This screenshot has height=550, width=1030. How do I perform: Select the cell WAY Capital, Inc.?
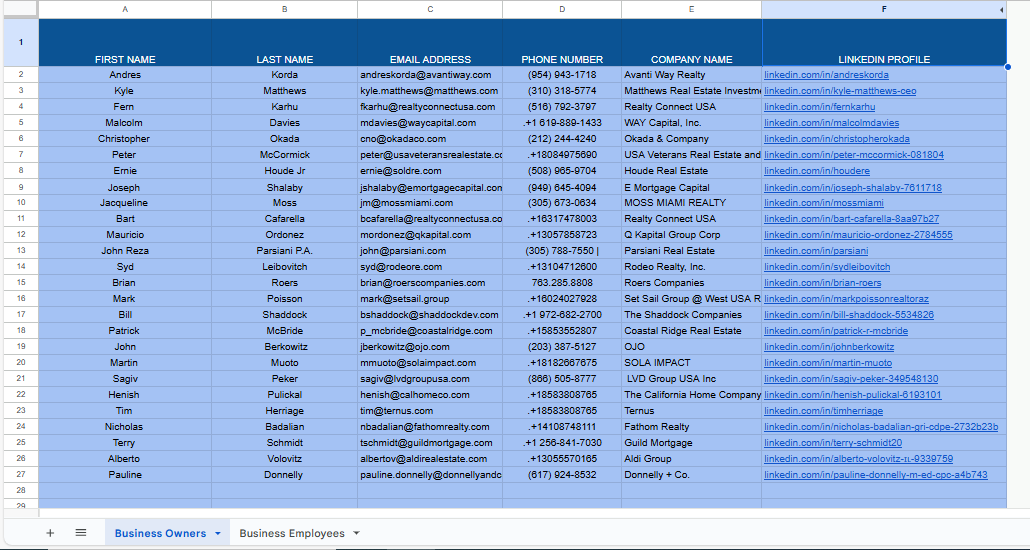pyautogui.click(x=692, y=123)
